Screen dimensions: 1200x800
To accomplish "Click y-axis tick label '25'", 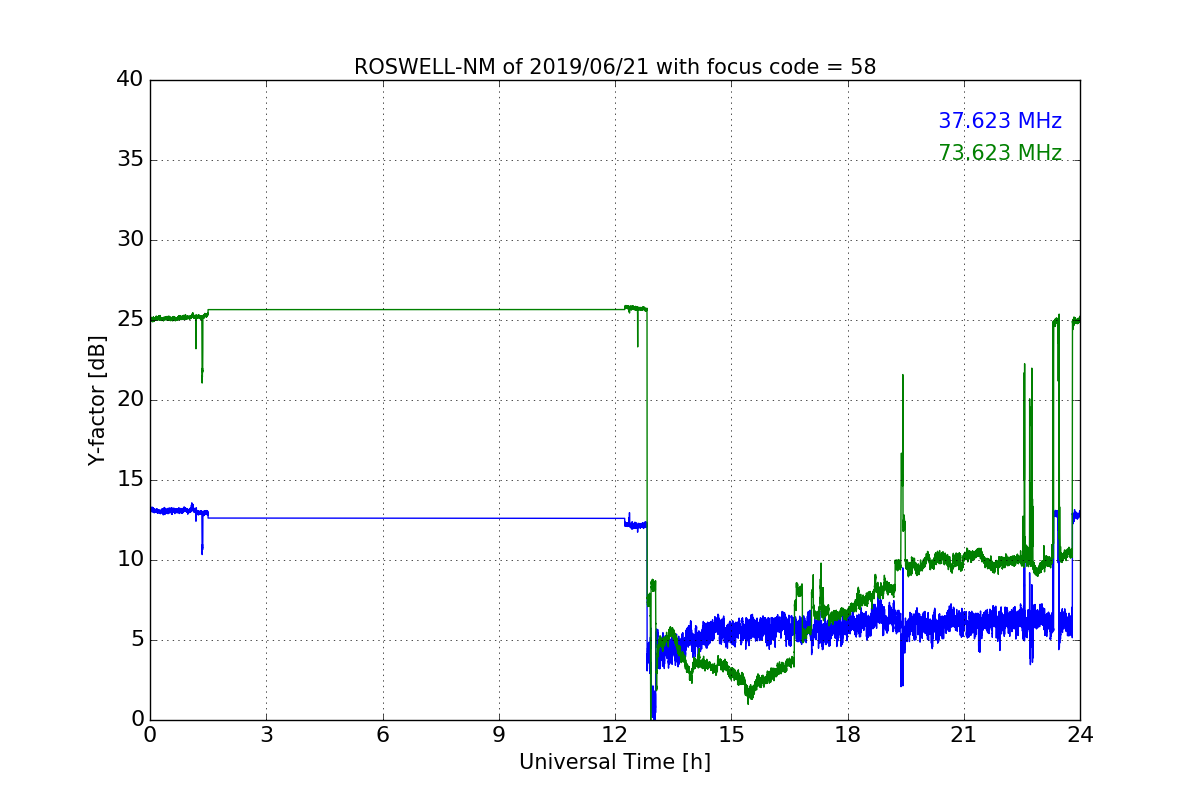I will (131, 320).
